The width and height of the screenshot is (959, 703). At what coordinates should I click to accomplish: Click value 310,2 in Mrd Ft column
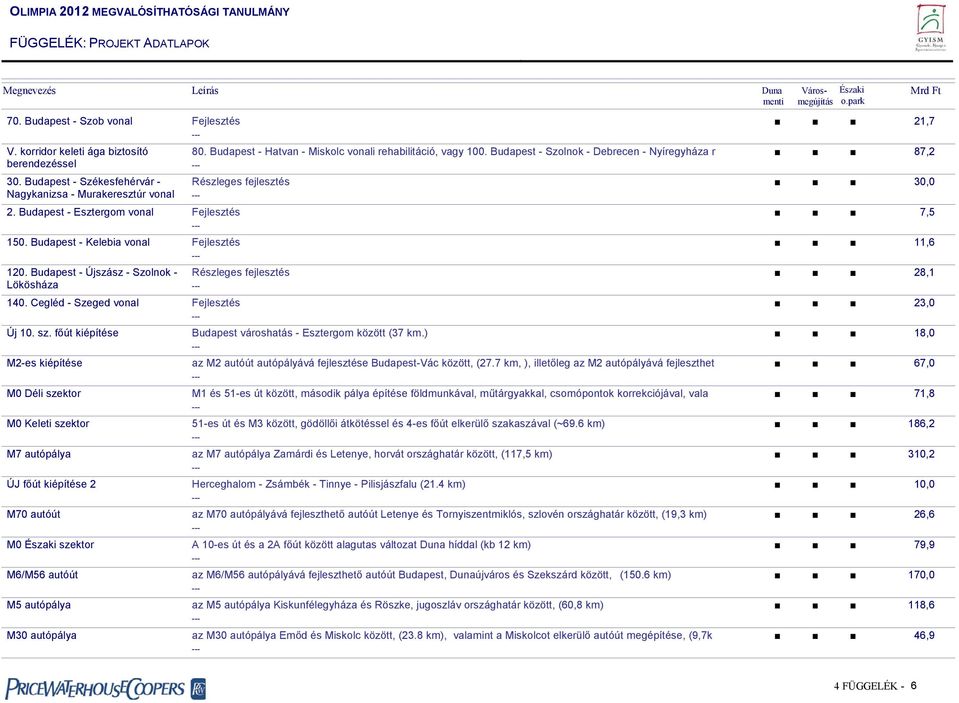pyautogui.click(x=921, y=454)
